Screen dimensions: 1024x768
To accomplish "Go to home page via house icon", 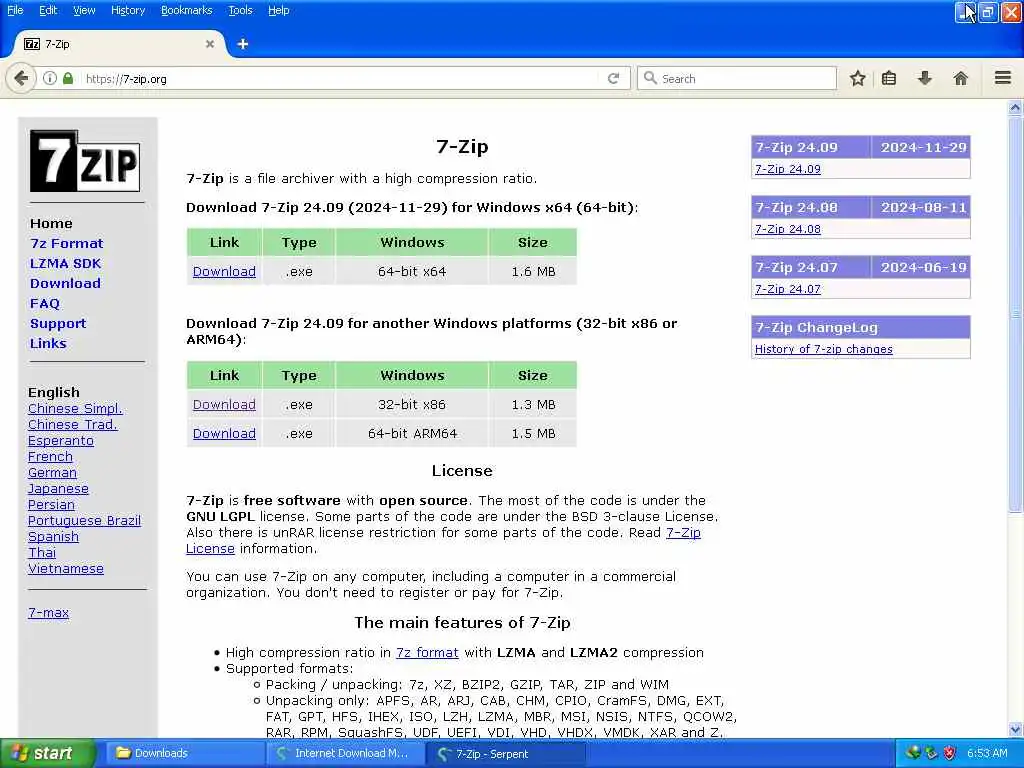I will (x=960, y=78).
